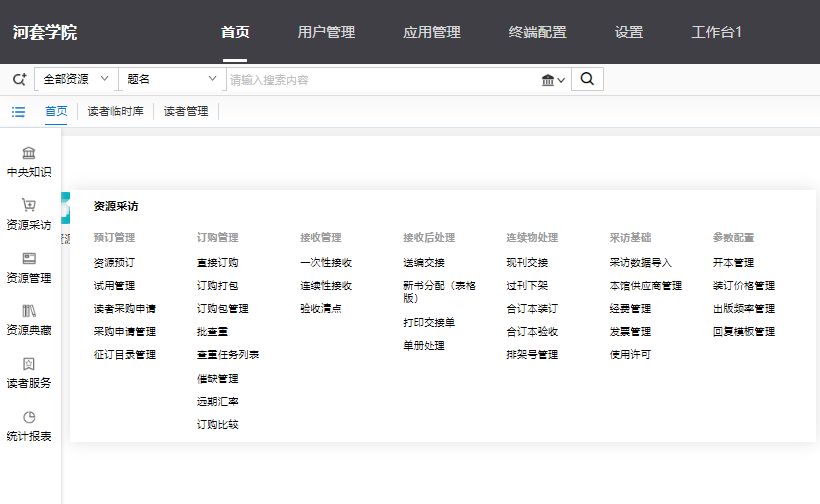This screenshot has height=504, width=820.
Task: Click the advanced search icon left of 全部资源
Action: pyautogui.click(x=18, y=79)
